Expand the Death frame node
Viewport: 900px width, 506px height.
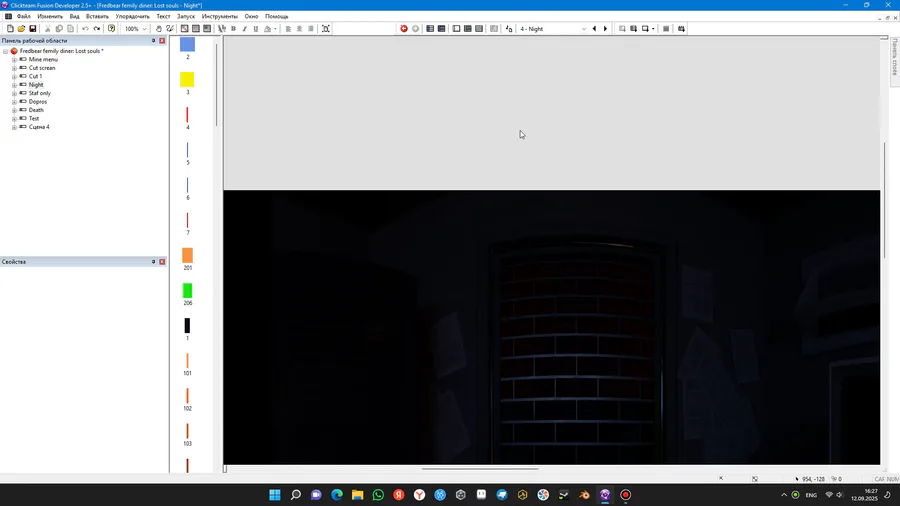[x=14, y=110]
